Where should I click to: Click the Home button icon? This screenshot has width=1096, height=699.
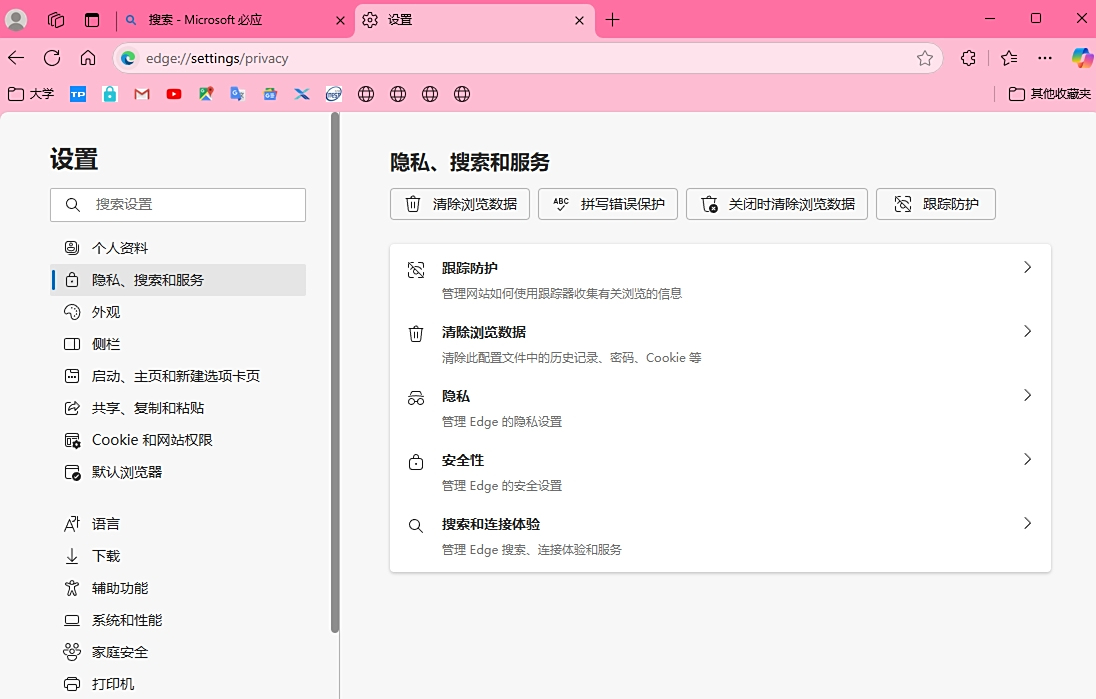coord(88,58)
